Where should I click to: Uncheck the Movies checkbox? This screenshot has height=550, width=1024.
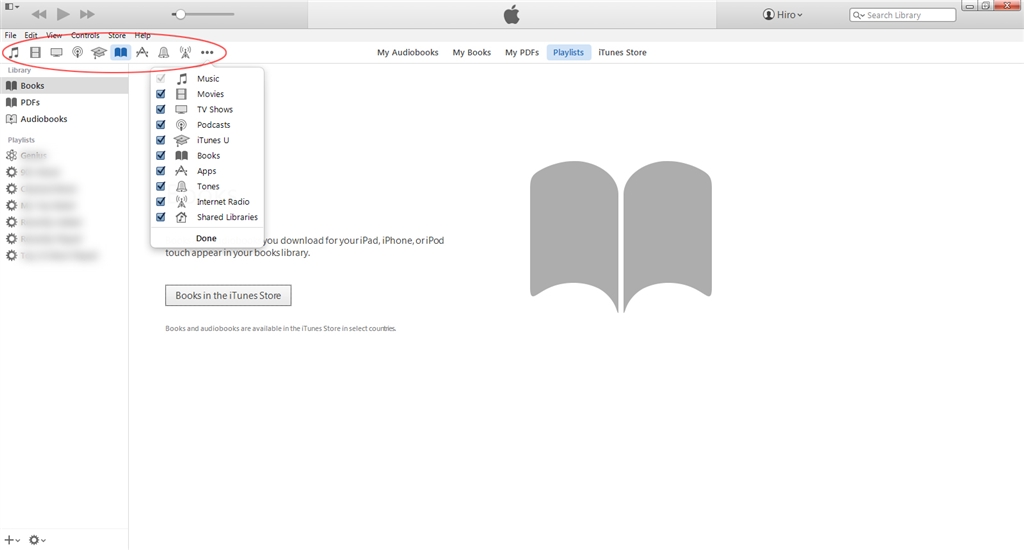[x=161, y=93]
